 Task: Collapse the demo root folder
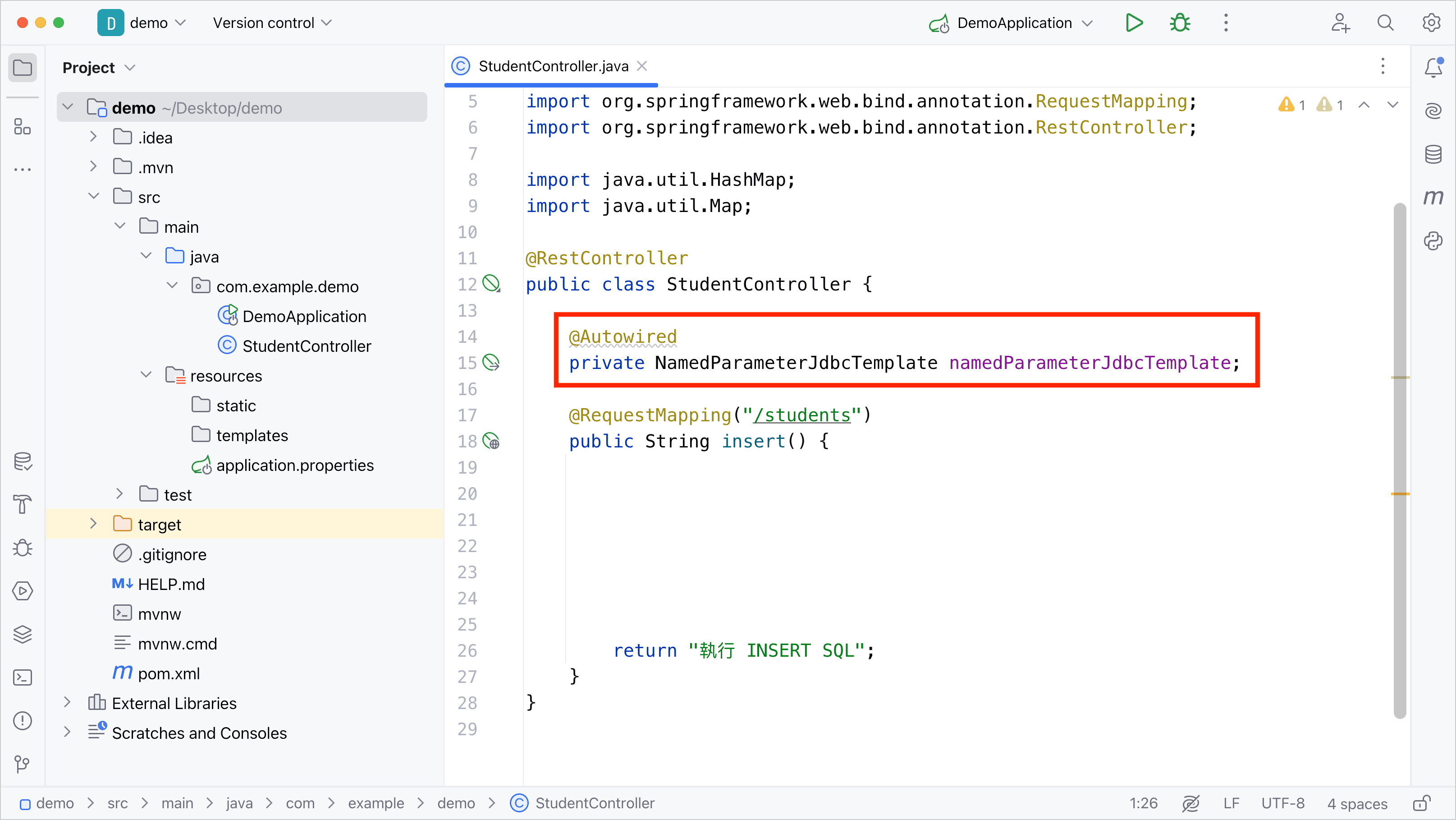click(68, 107)
